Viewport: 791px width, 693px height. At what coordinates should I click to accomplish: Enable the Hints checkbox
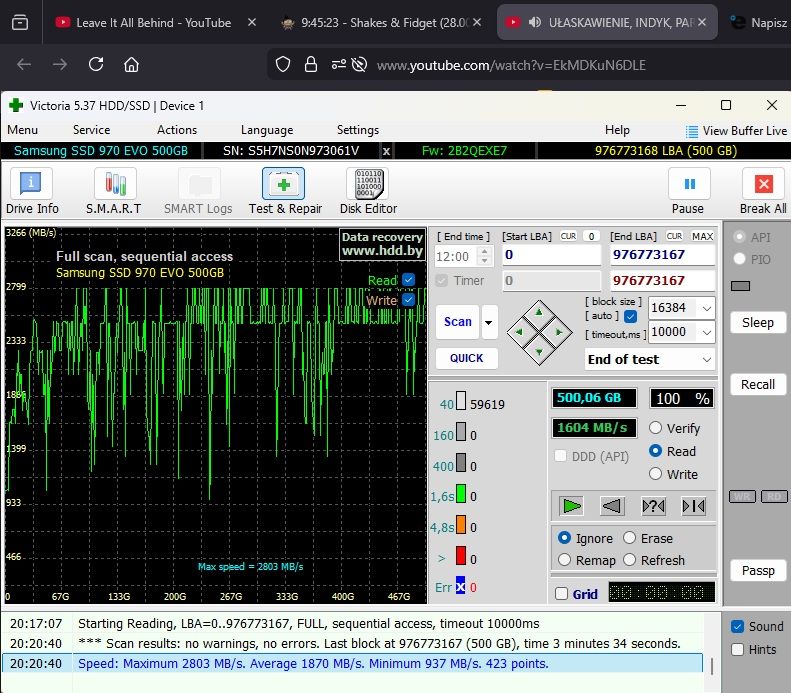tap(738, 650)
